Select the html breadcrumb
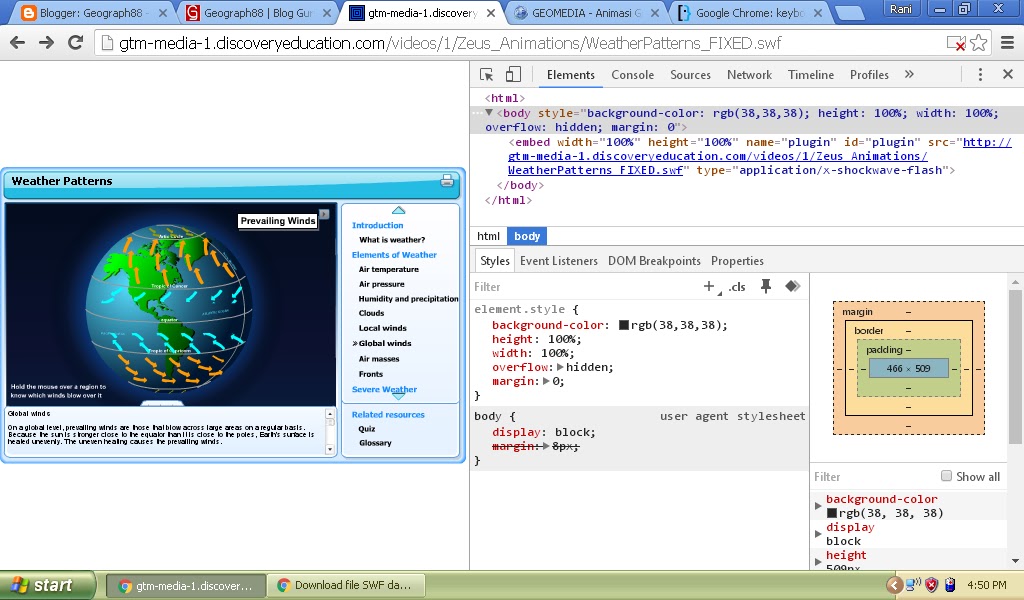Image resolution: width=1024 pixels, height=600 pixels. pyautogui.click(x=488, y=236)
